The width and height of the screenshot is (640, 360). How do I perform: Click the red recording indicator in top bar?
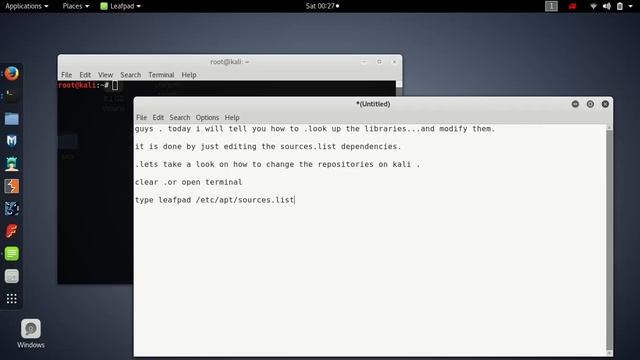click(573, 6)
